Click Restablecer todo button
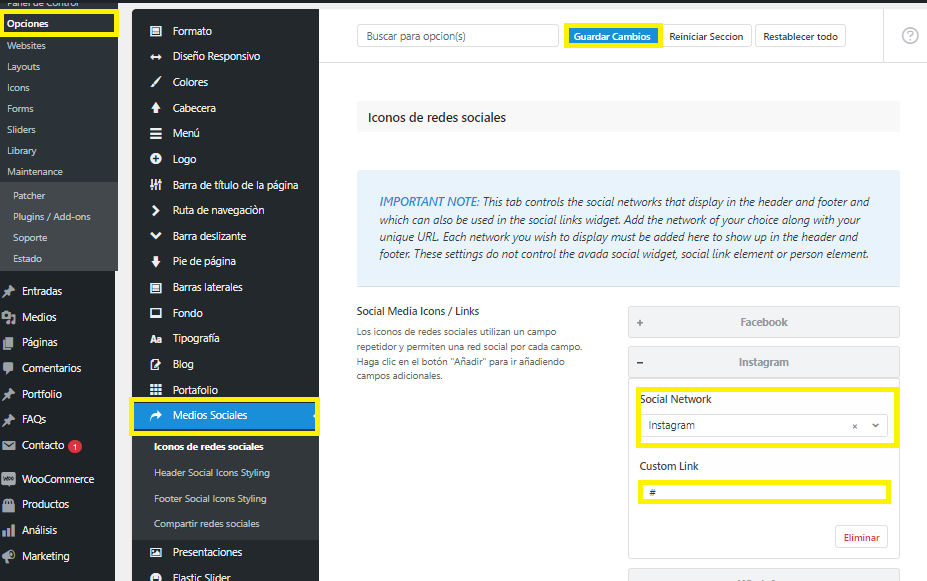Viewport: 927px width, 581px height. [800, 36]
